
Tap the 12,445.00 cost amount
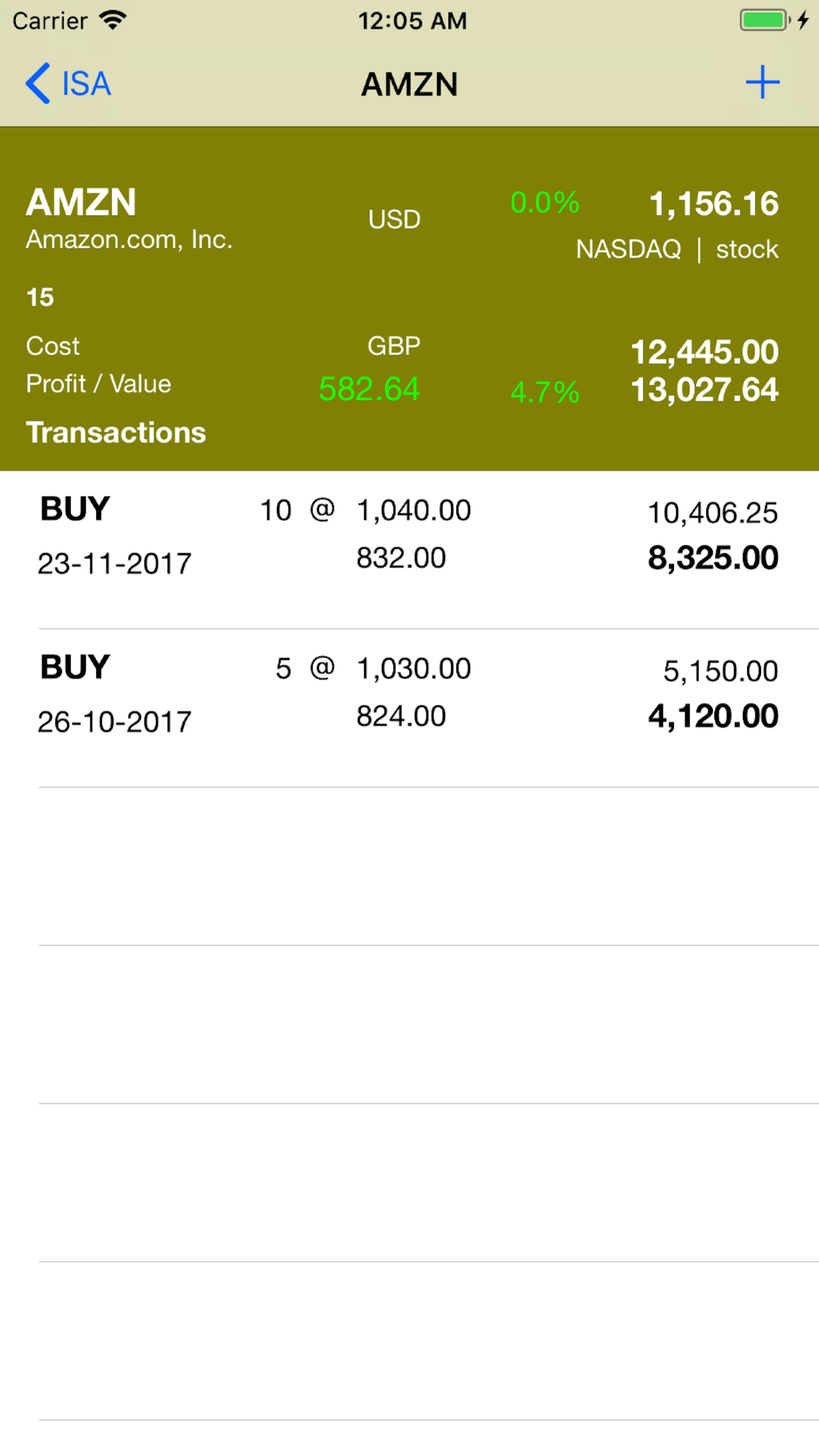click(x=704, y=352)
